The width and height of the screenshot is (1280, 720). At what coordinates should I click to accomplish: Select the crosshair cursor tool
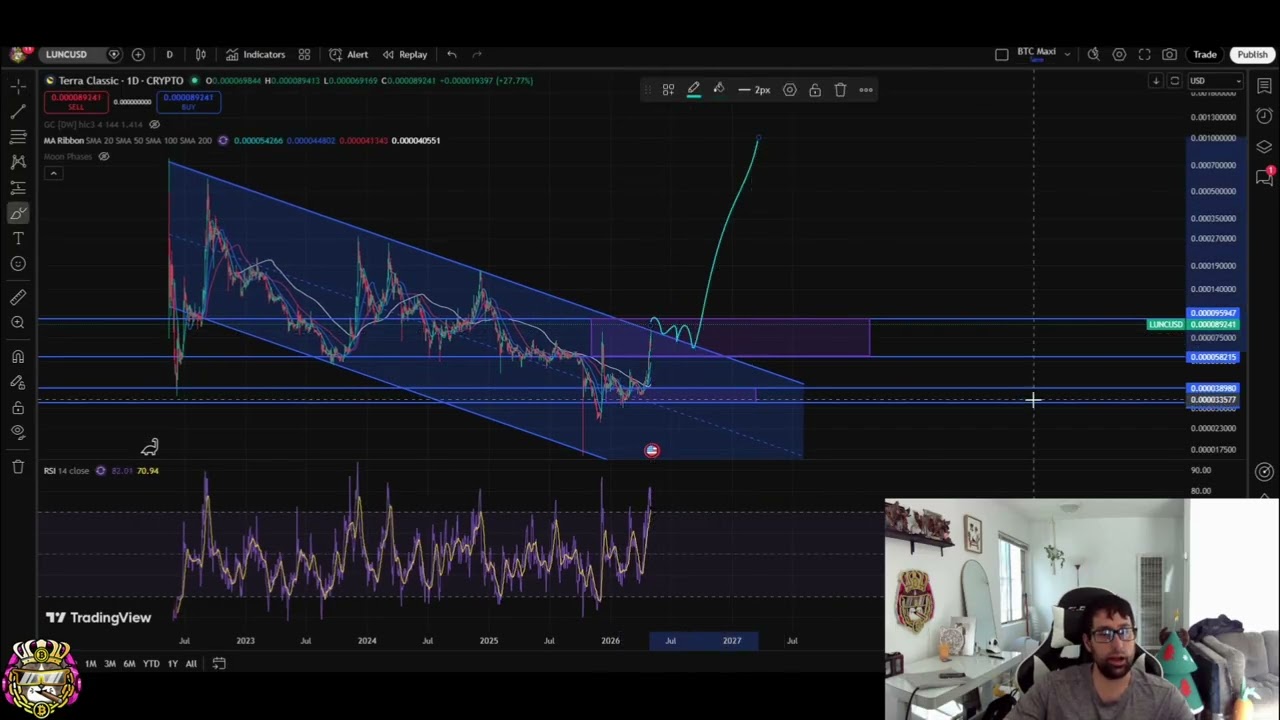[x=18, y=85]
